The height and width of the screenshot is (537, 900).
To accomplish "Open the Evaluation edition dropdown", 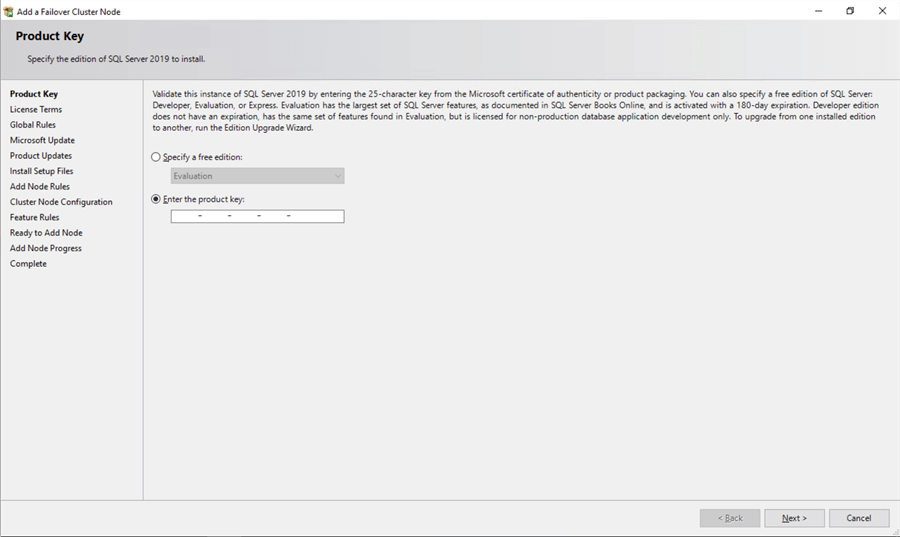I will pyautogui.click(x=258, y=176).
